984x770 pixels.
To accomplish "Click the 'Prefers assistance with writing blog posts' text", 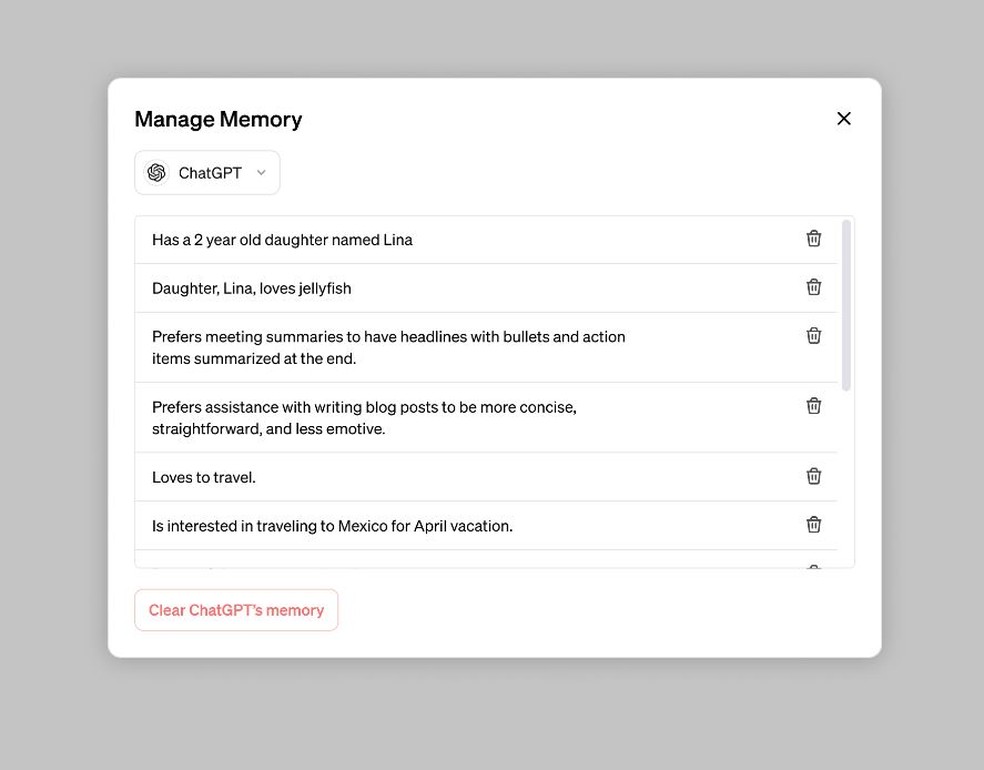I will (x=364, y=418).
